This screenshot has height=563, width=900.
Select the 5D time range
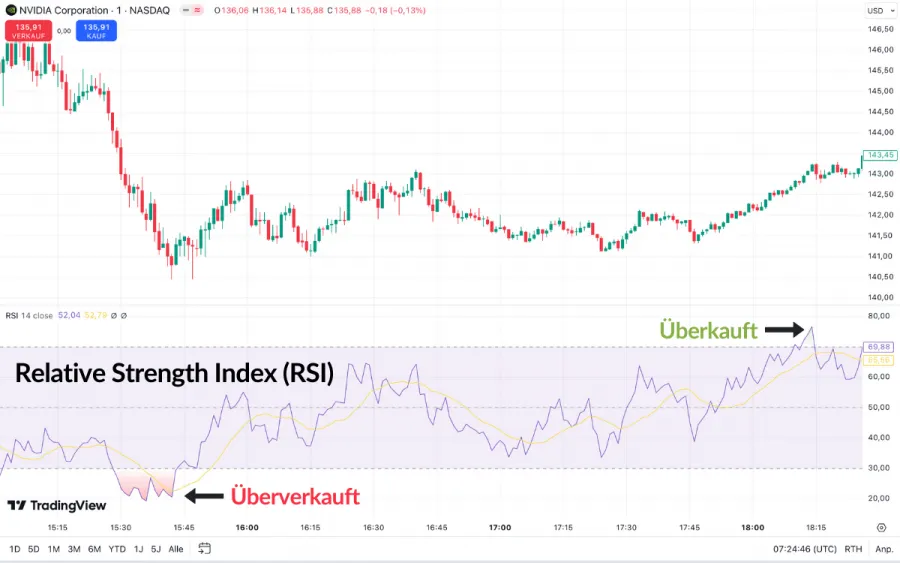(x=34, y=549)
